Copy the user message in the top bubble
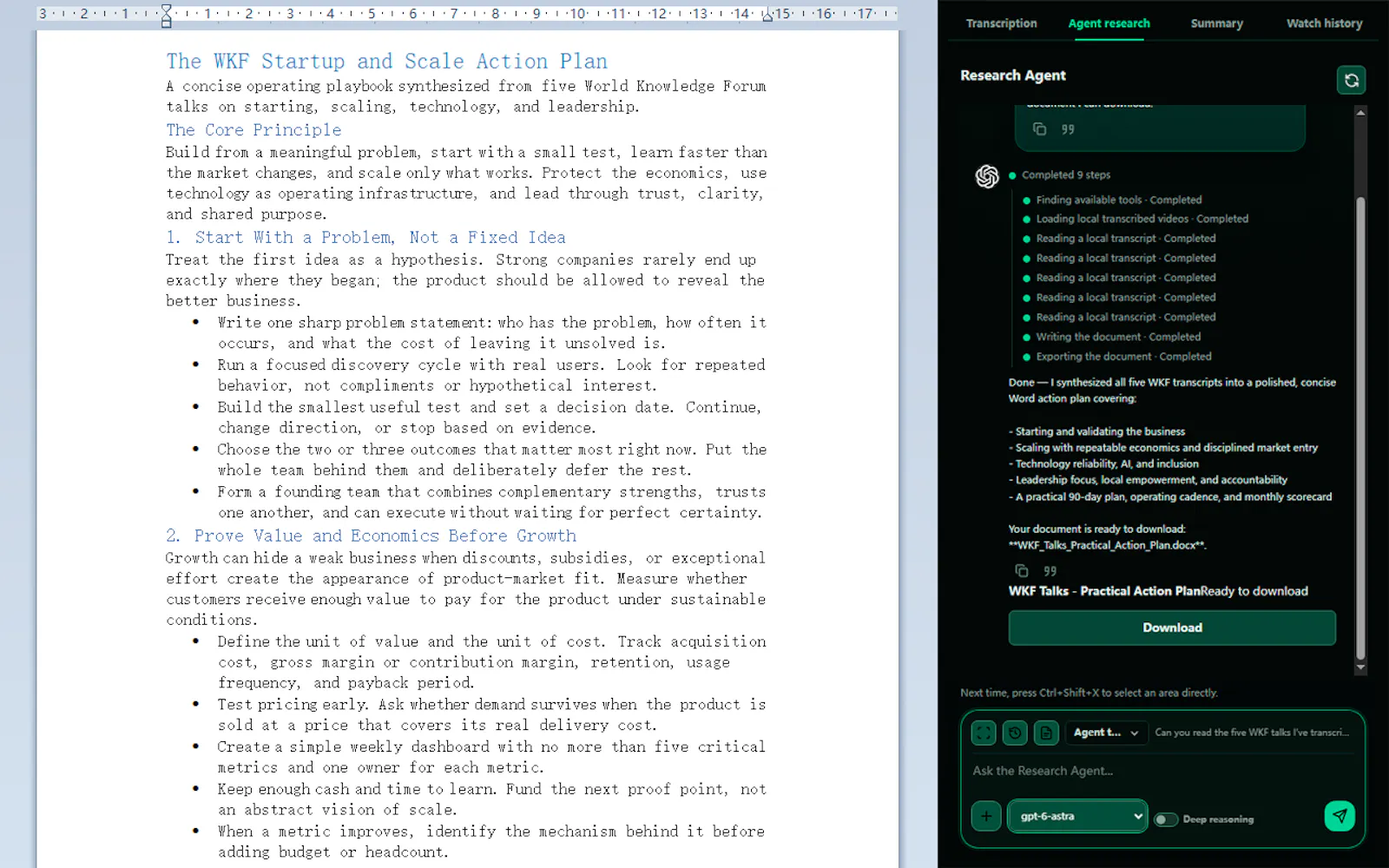This screenshot has height=868, width=1389. click(1039, 129)
